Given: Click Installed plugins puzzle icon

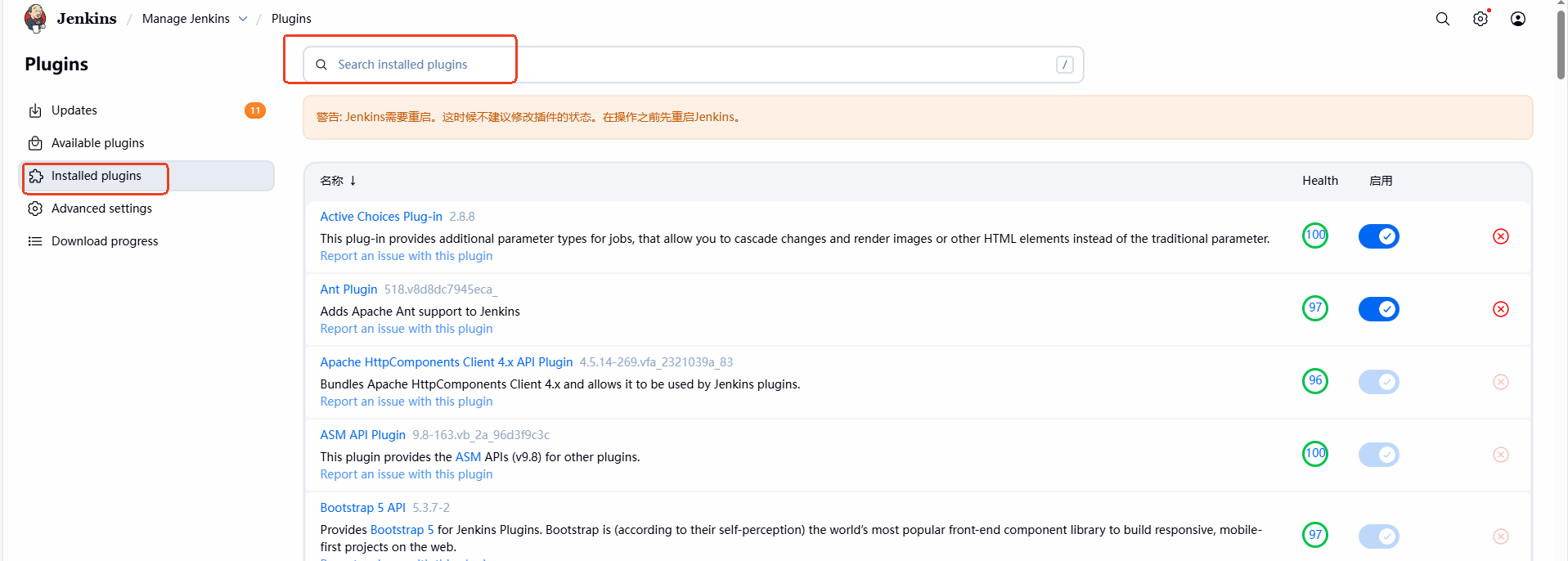Looking at the screenshot, I should click(36, 176).
